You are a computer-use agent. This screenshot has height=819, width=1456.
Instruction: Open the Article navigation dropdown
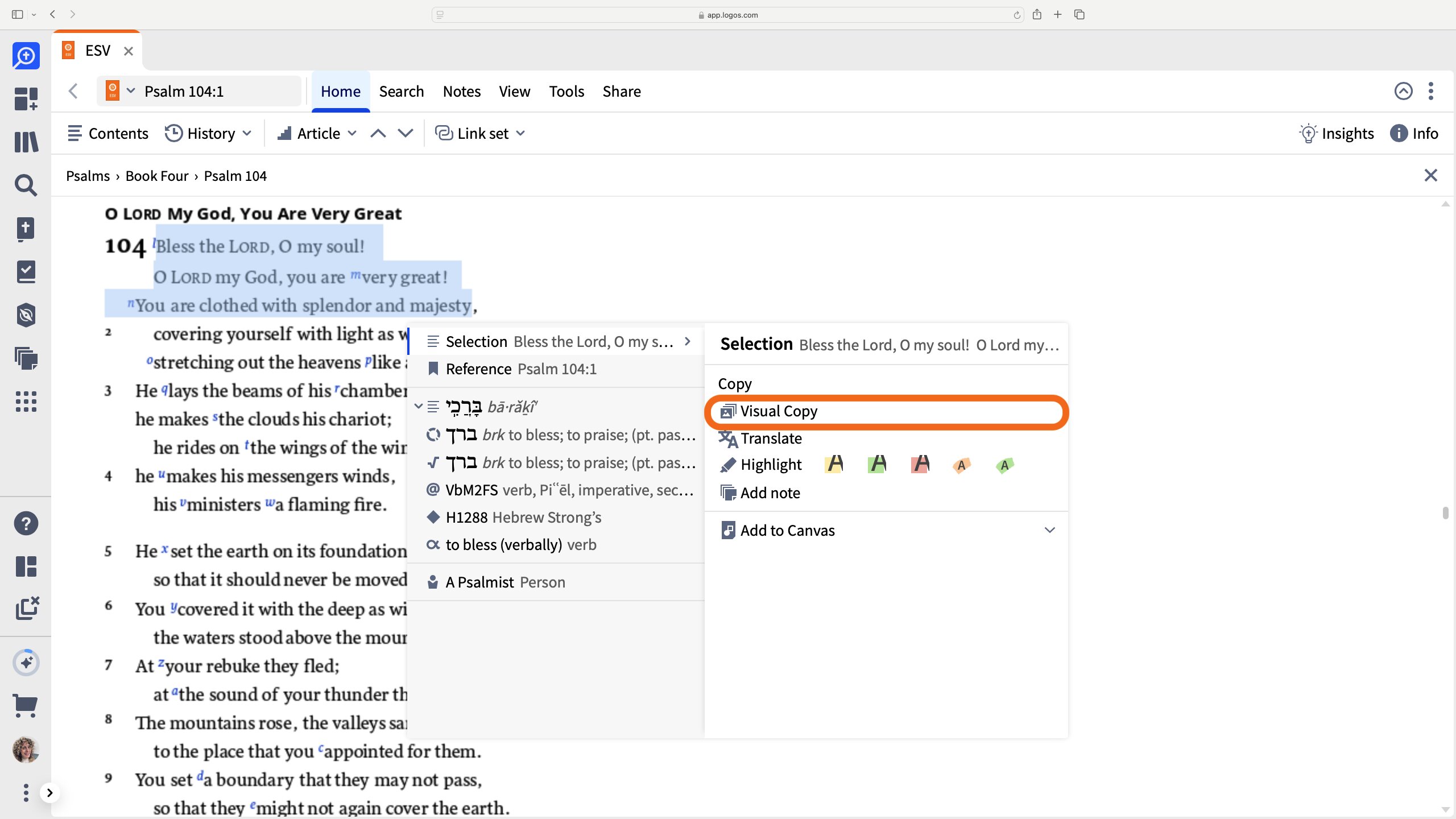(x=317, y=134)
